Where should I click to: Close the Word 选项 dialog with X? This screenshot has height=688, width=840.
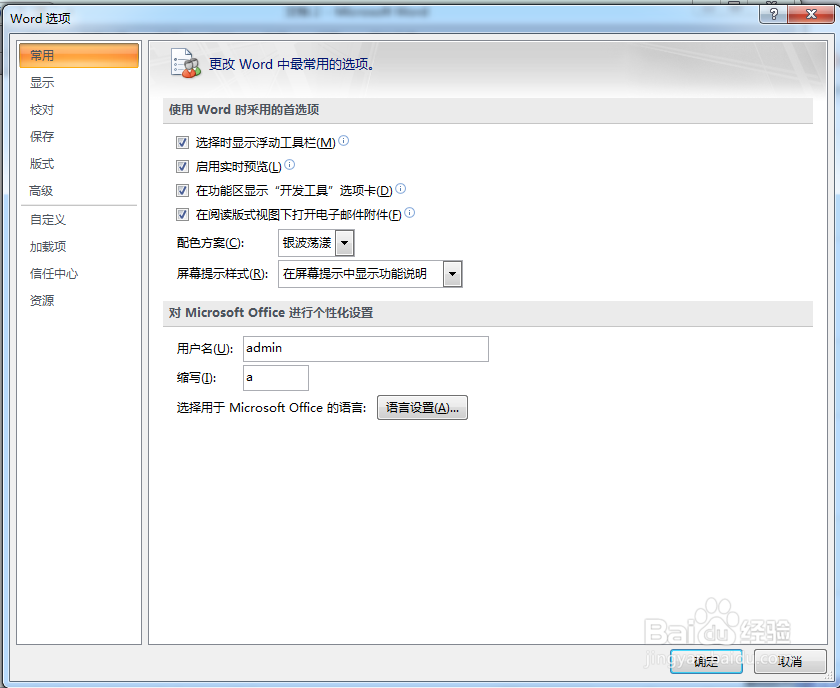pyautogui.click(x=811, y=13)
